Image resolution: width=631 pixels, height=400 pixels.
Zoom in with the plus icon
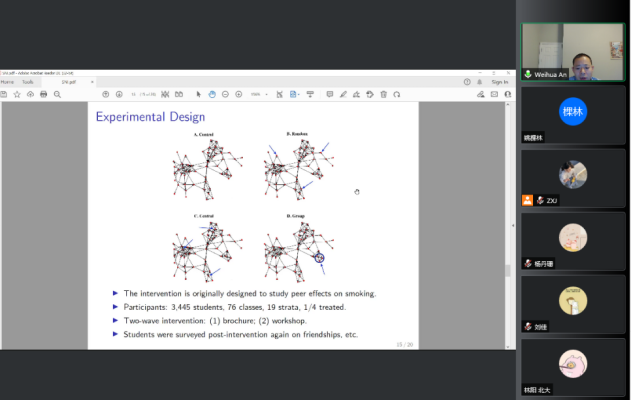tap(239, 94)
